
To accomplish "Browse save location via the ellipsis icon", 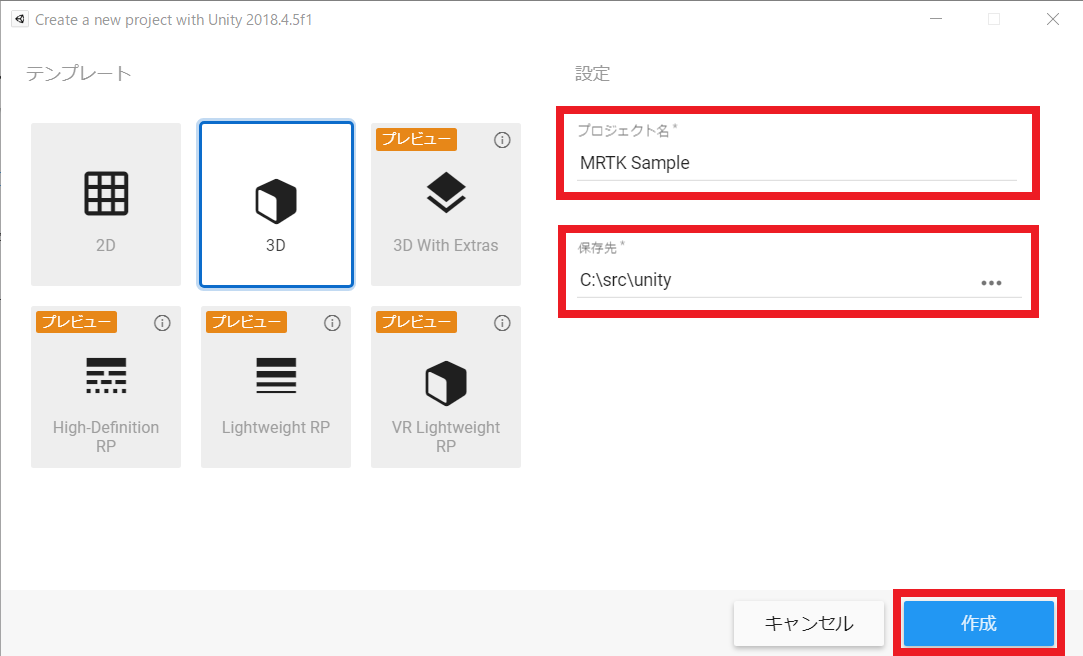I will coord(991,283).
